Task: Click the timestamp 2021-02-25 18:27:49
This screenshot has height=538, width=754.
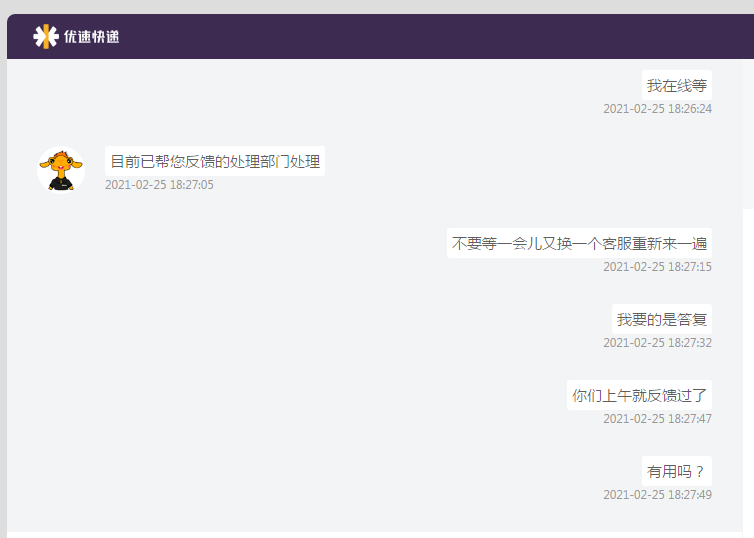Action: pos(657,495)
